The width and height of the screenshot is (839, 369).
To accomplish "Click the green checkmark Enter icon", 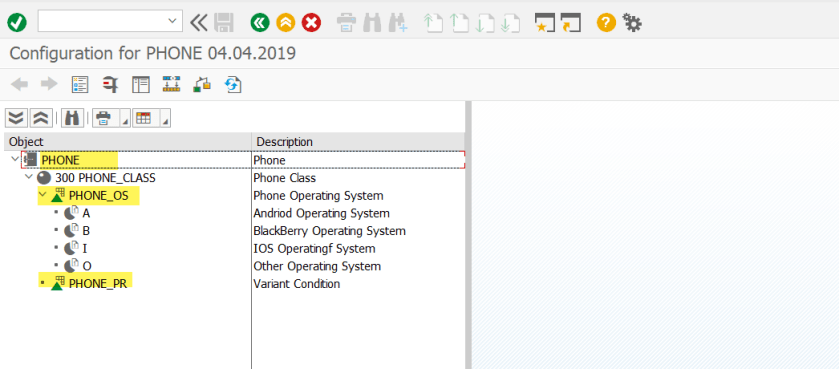I will click(17, 22).
